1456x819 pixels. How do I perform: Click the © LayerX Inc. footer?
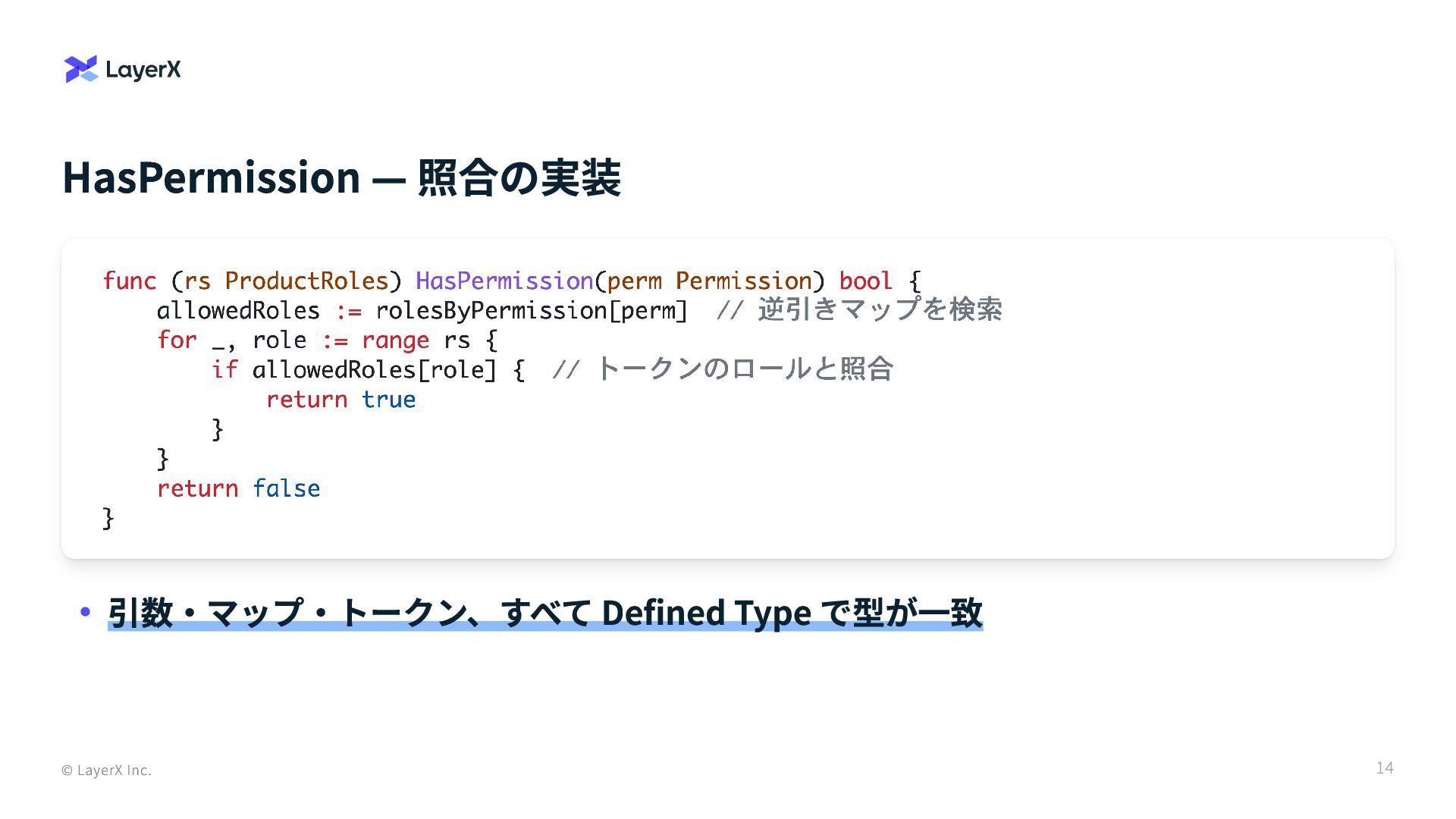pyautogui.click(x=106, y=770)
